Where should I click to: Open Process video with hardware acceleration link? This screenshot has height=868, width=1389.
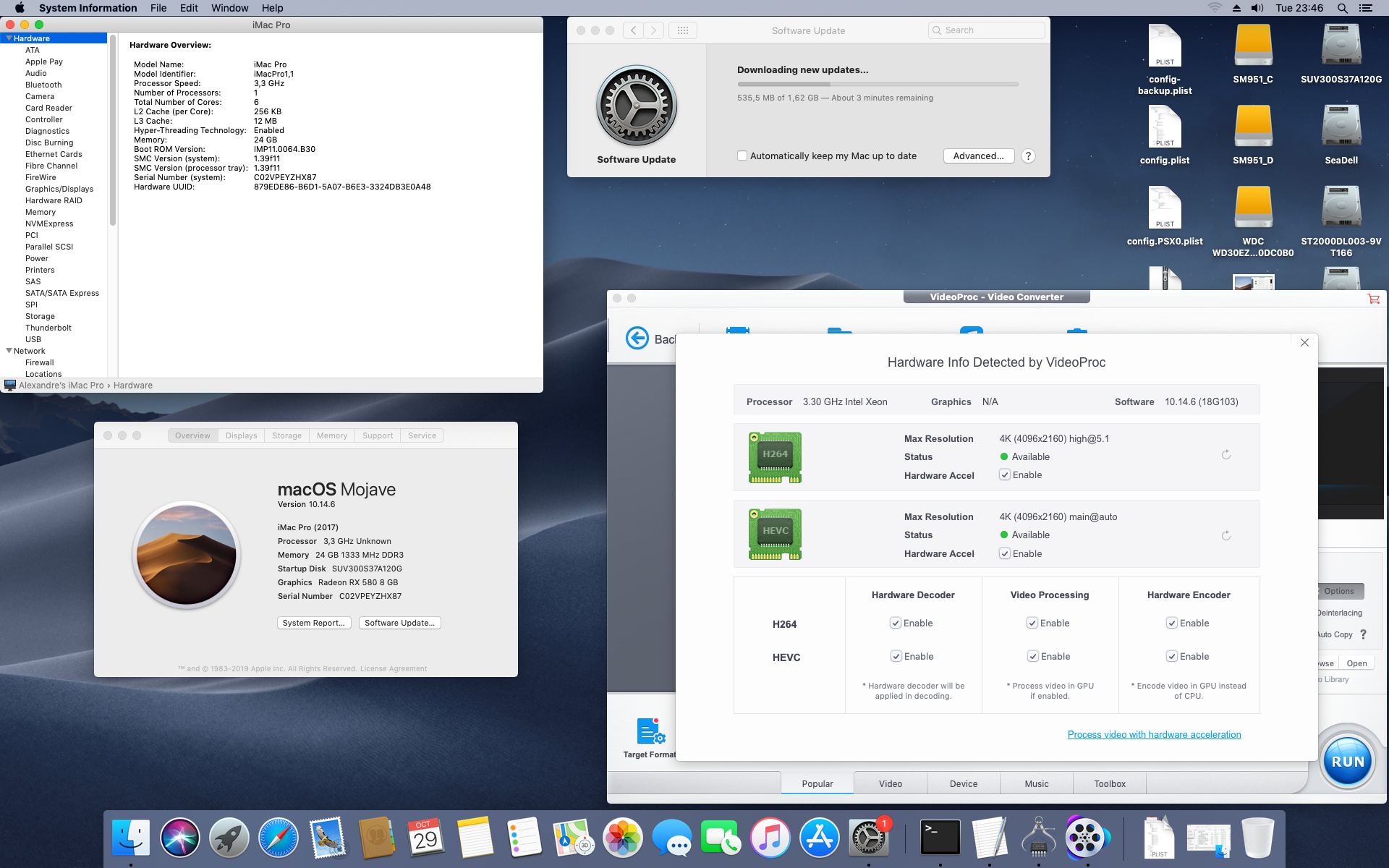coord(1154,735)
